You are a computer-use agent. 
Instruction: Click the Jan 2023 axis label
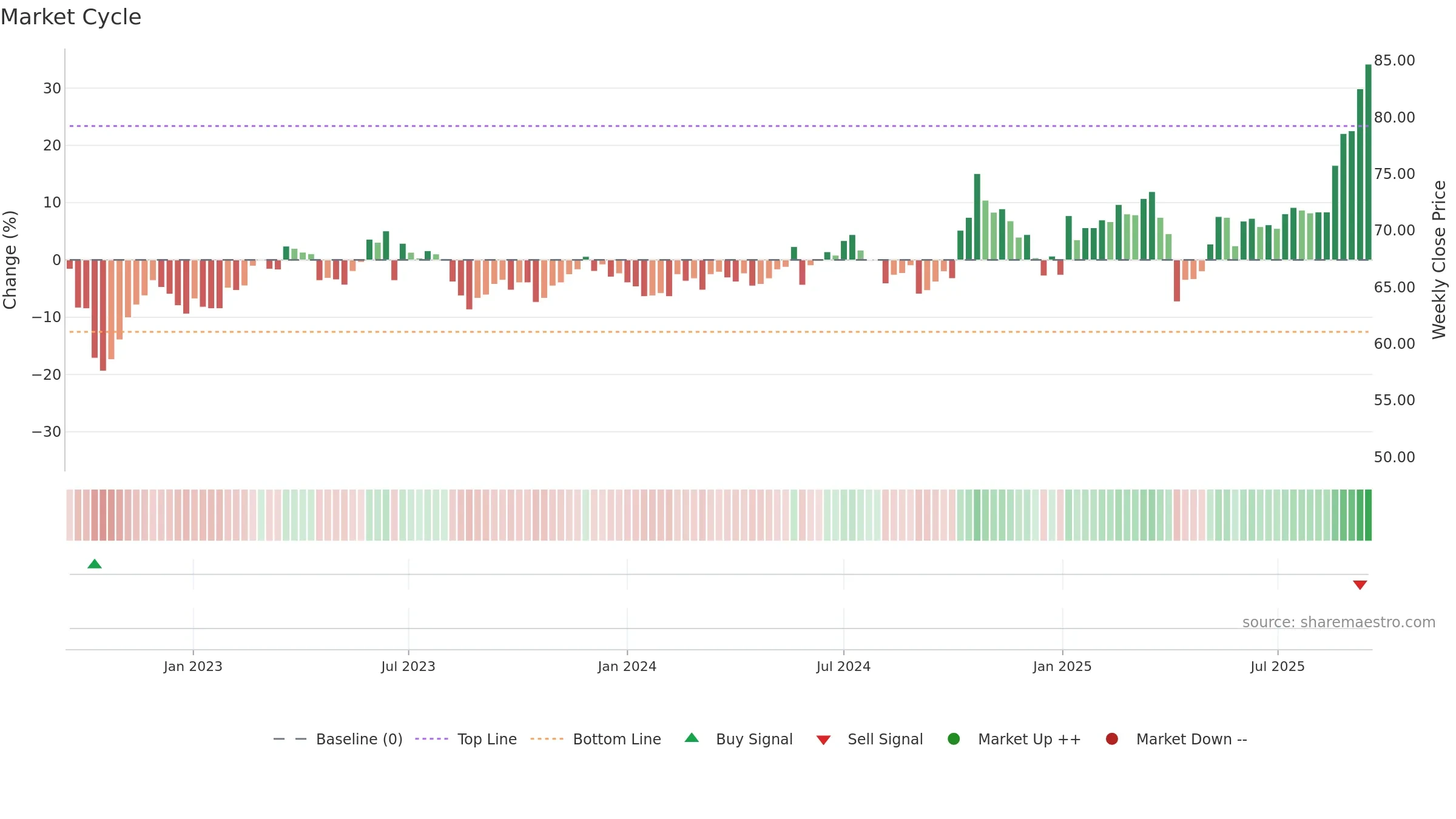click(x=193, y=667)
